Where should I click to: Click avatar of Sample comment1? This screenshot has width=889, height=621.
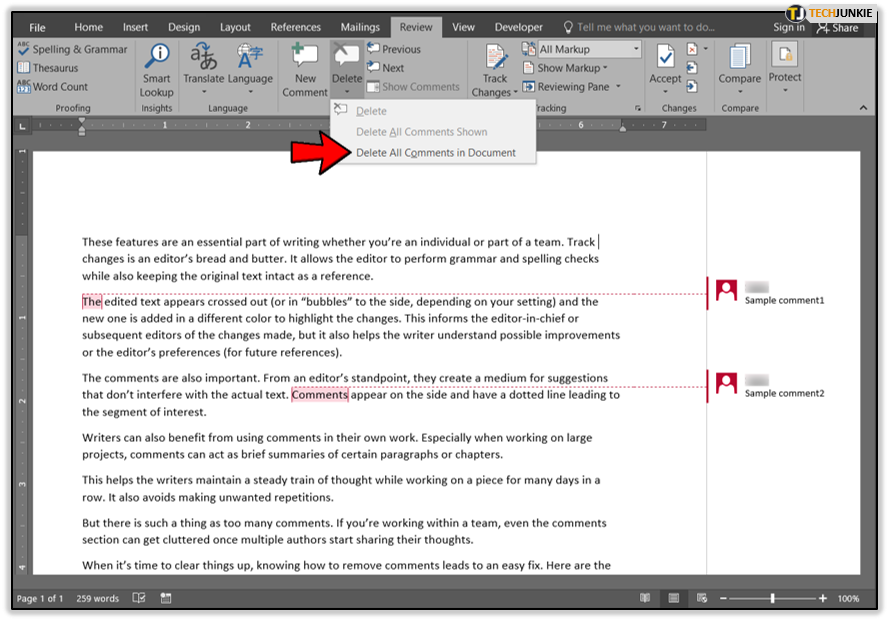(726, 290)
